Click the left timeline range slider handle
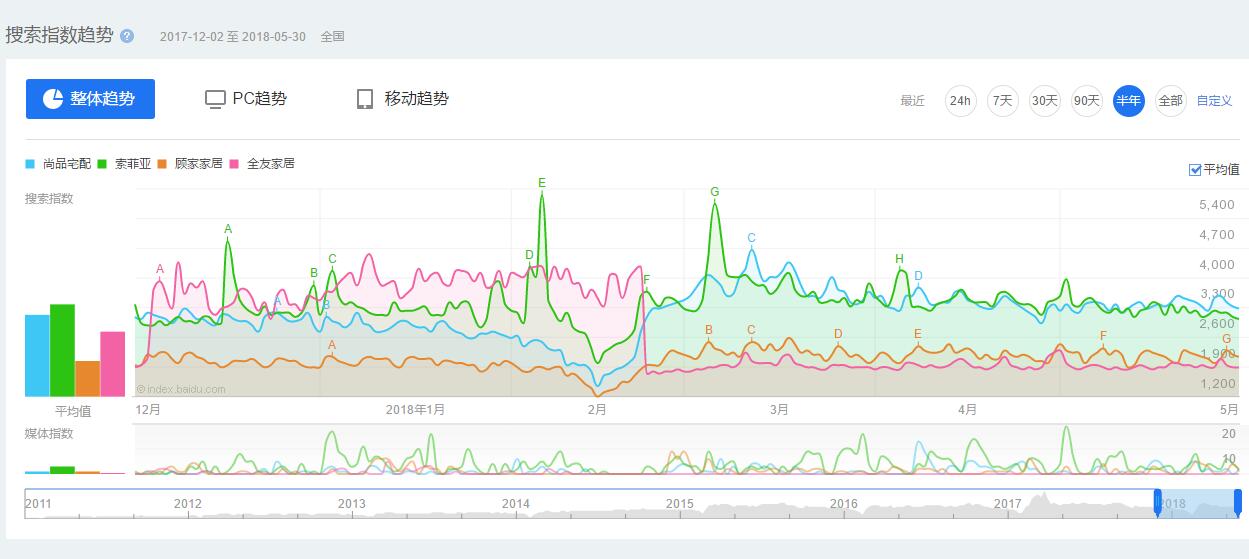Screen dimensions: 1249x559 pyautogui.click(x=1158, y=503)
